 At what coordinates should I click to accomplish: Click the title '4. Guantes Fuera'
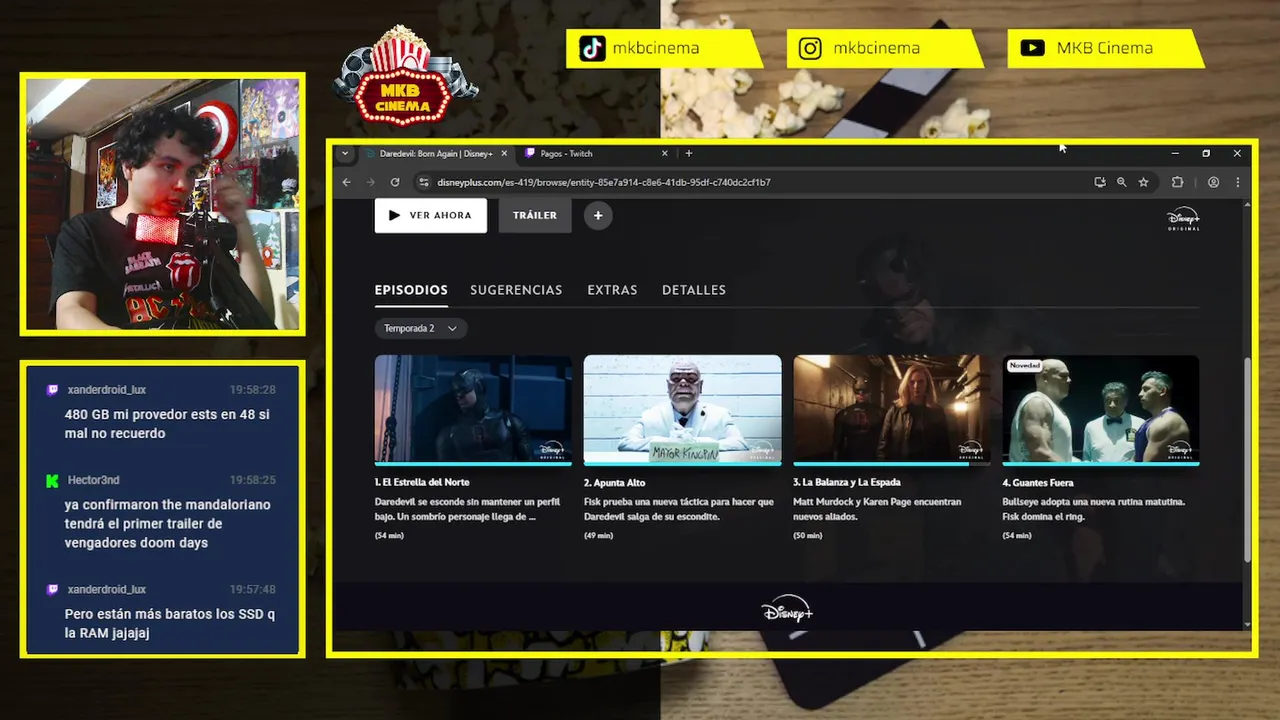click(x=1038, y=483)
